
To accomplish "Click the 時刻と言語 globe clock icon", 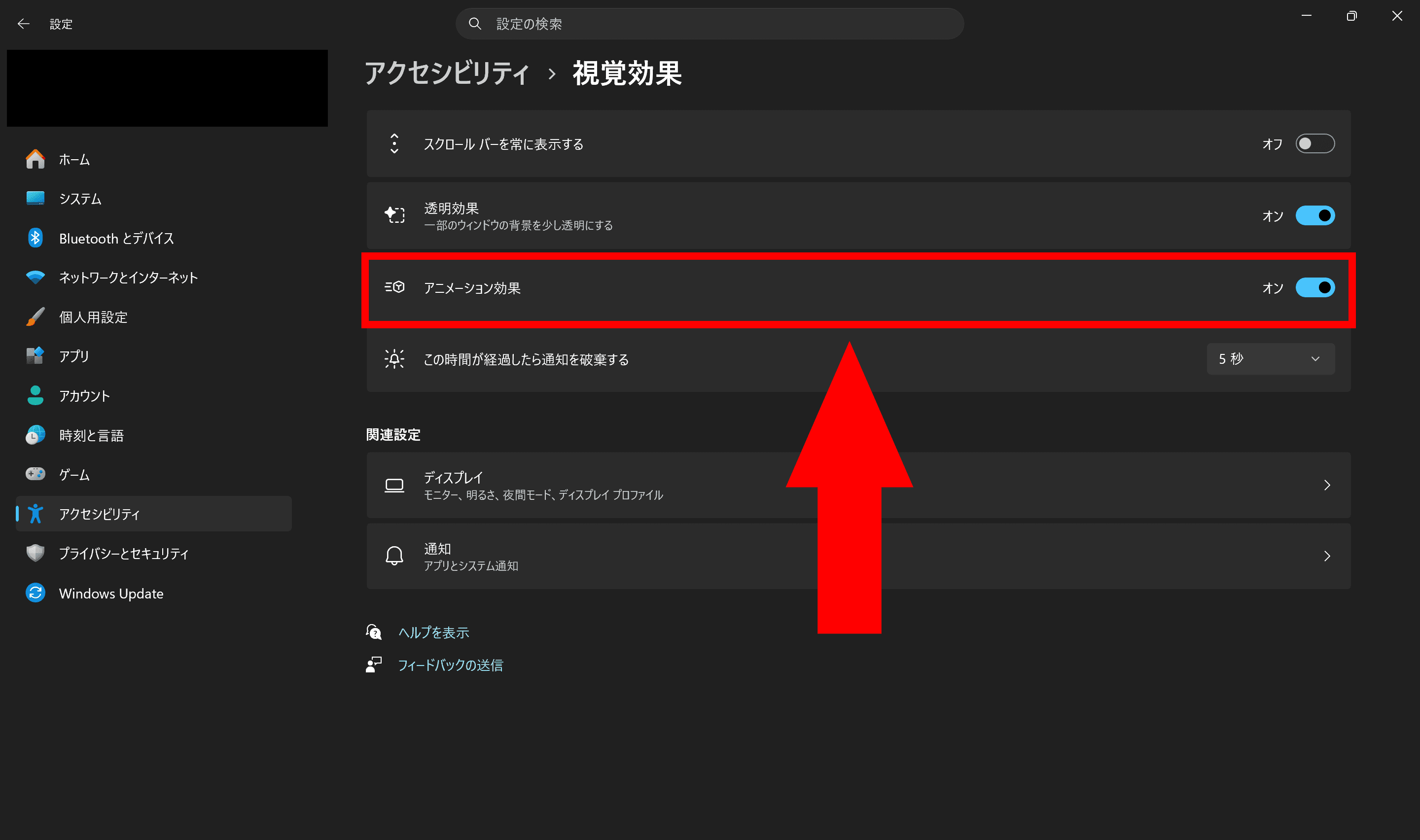I will 35,435.
